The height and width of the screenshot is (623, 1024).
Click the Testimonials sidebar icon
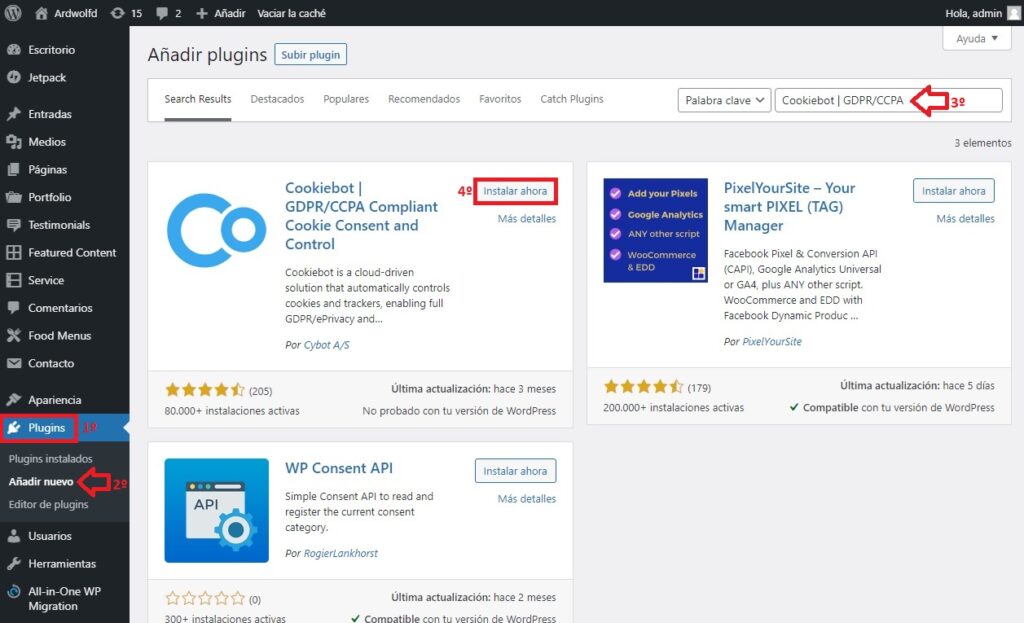pyautogui.click(x=14, y=225)
